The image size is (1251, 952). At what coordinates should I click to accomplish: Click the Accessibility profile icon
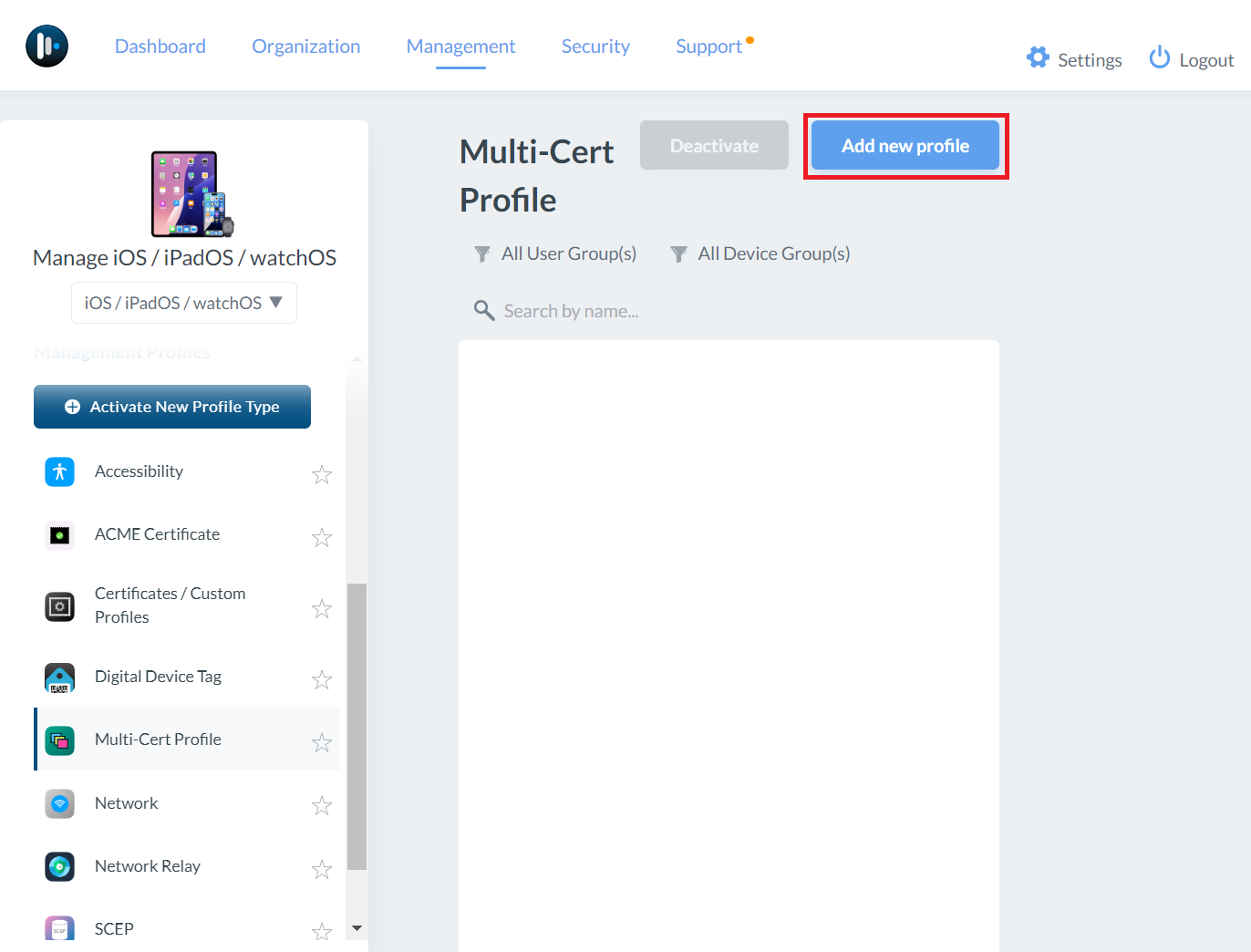[x=59, y=471]
